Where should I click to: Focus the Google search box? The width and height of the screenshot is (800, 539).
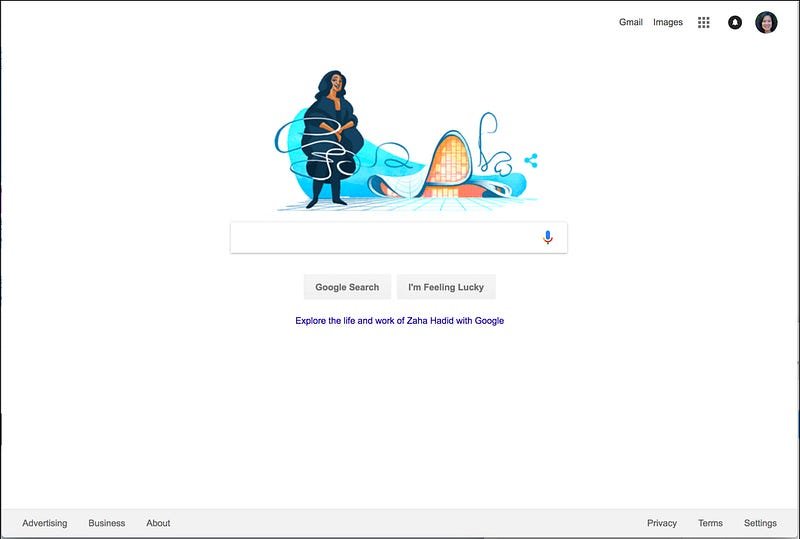[x=398, y=237]
